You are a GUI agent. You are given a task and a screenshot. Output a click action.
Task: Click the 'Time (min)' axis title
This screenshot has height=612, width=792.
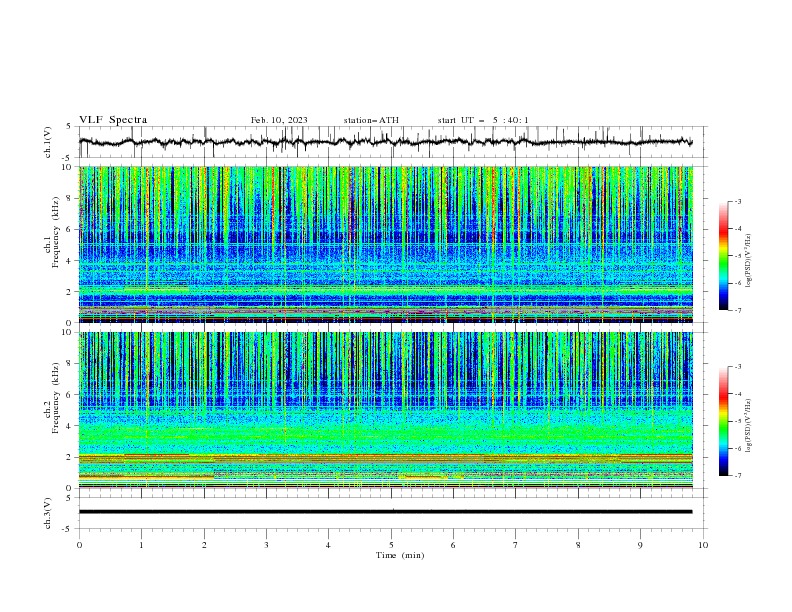click(400, 555)
